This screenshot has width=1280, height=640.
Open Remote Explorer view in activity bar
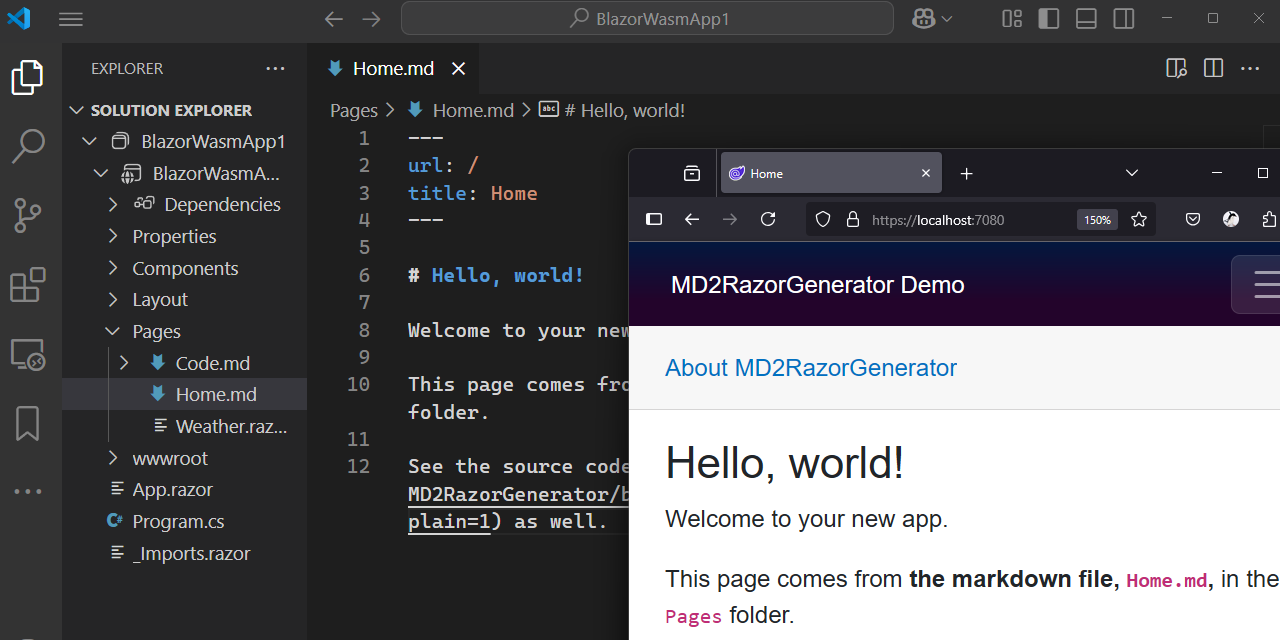coord(28,354)
